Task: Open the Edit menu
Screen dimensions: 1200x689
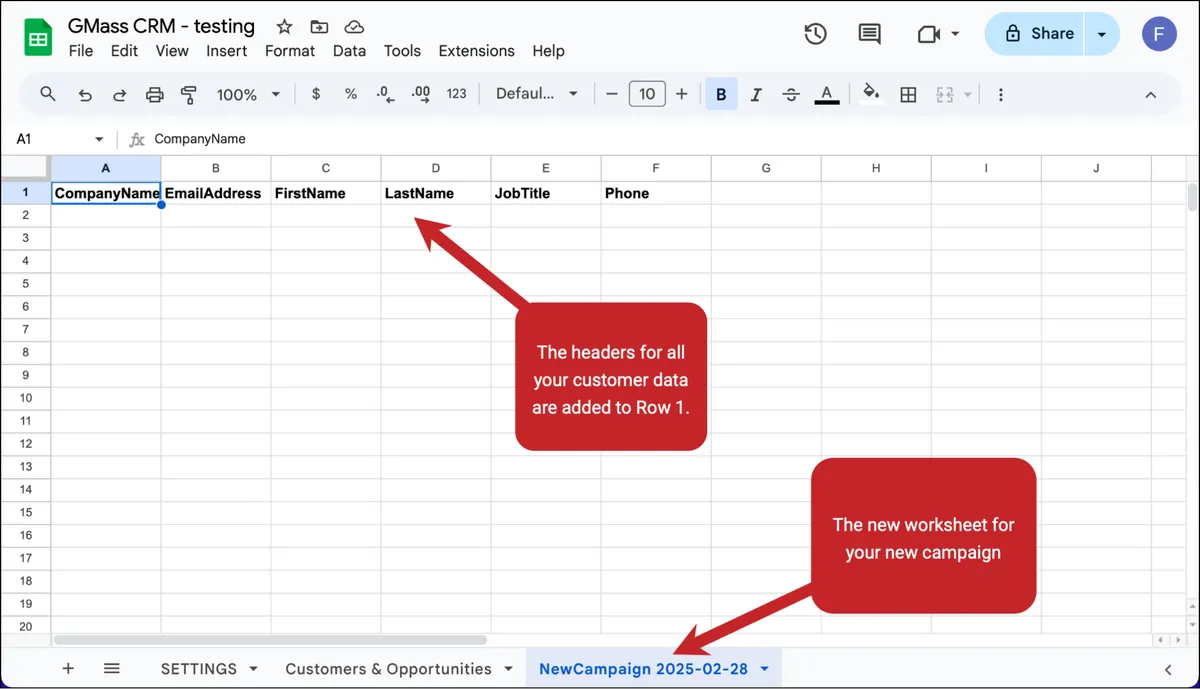Action: (124, 51)
